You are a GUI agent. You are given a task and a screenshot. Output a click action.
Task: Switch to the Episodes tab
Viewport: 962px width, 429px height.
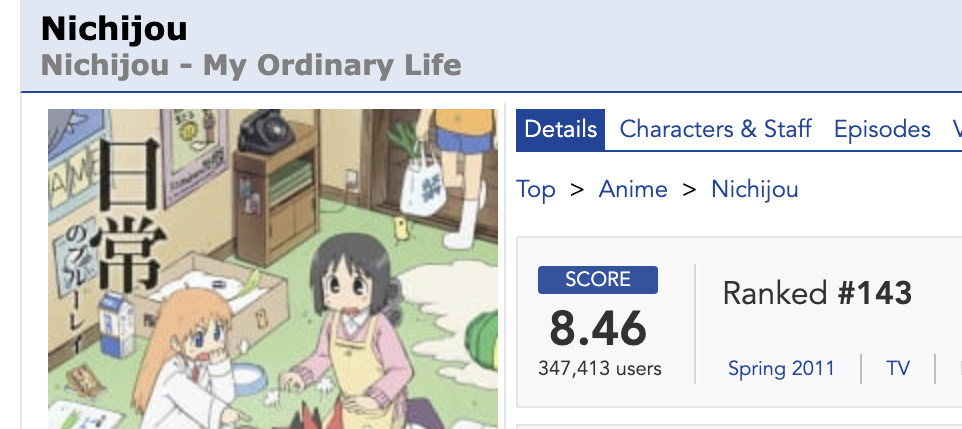coord(882,129)
